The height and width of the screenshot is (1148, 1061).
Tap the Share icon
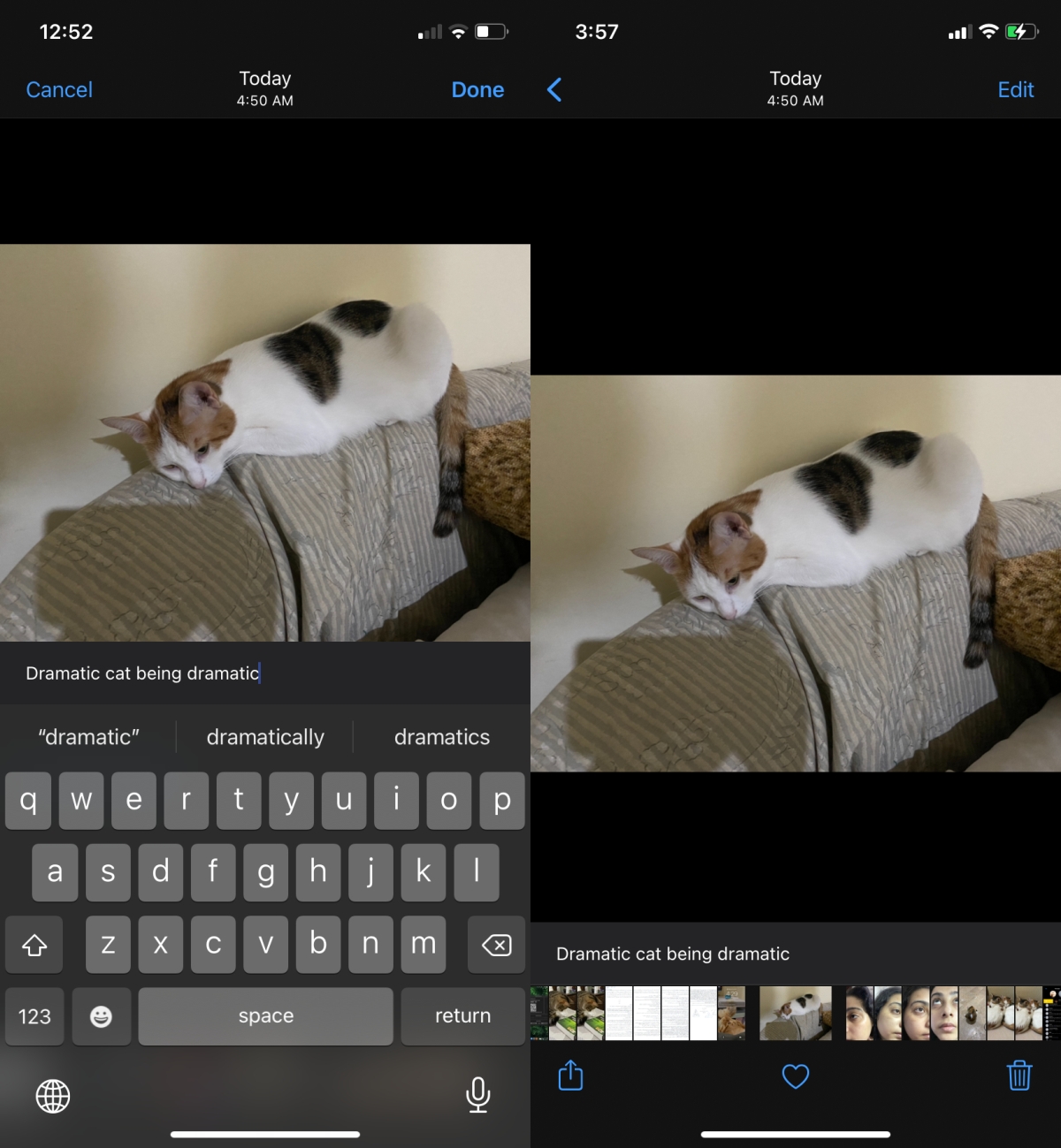[x=570, y=1076]
